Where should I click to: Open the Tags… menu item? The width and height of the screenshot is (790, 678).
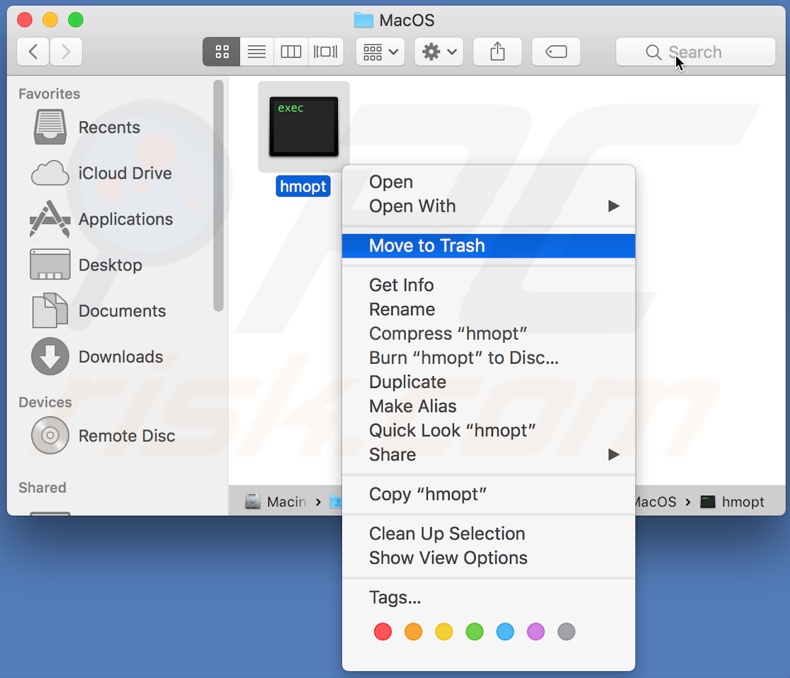[x=488, y=597]
